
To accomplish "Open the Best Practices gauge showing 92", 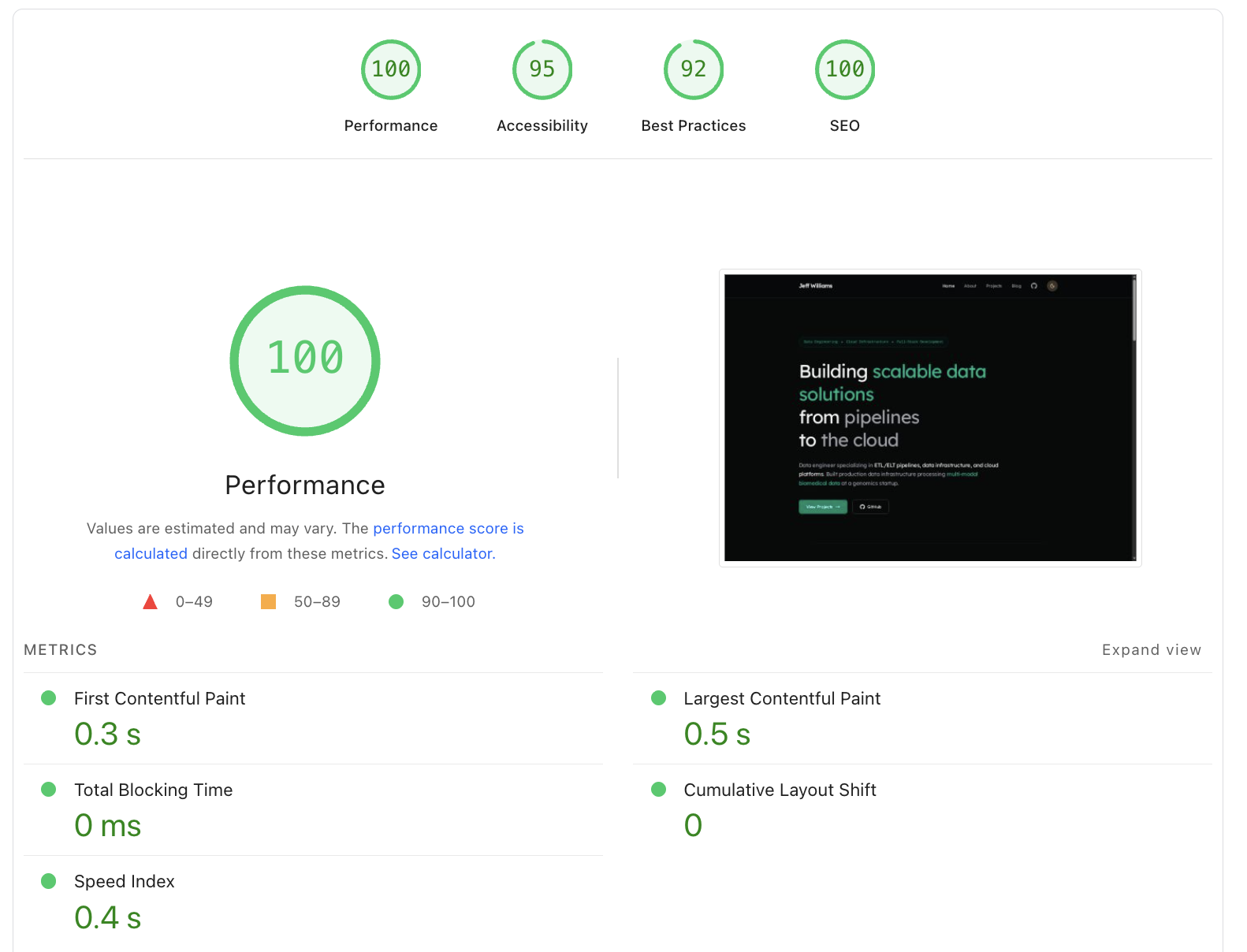I will (694, 69).
